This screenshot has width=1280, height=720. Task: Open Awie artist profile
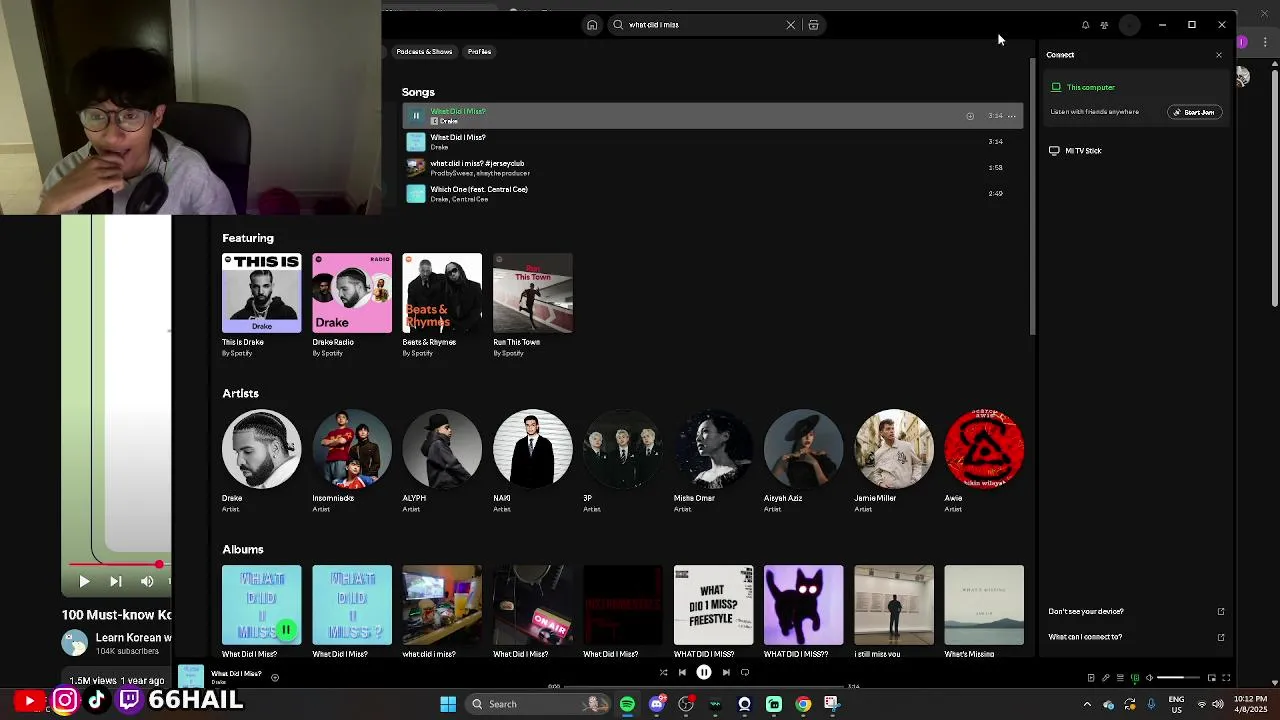[x=984, y=449]
